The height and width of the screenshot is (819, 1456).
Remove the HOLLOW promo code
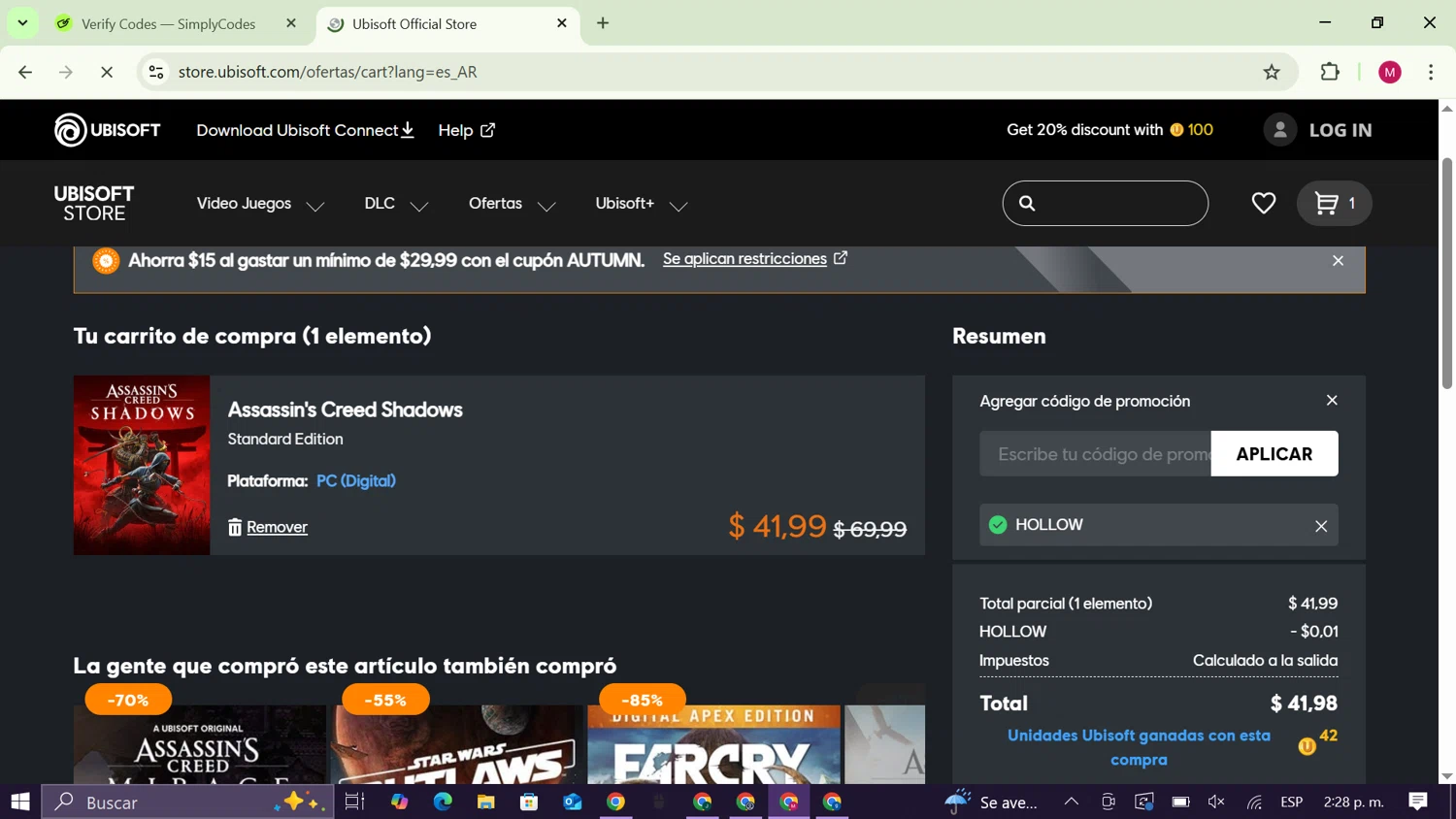click(1321, 526)
